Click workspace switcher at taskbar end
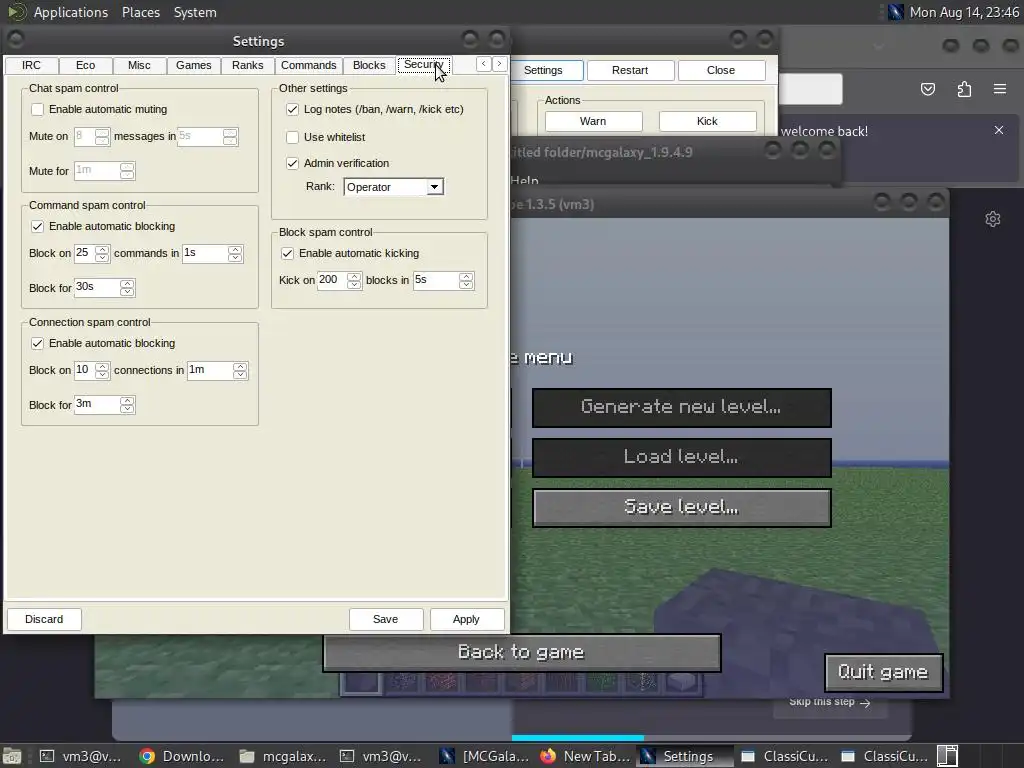 pos(948,756)
